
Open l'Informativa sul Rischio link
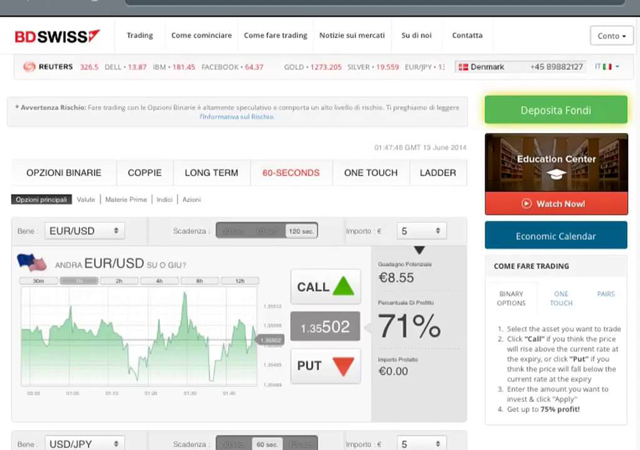tap(237, 117)
